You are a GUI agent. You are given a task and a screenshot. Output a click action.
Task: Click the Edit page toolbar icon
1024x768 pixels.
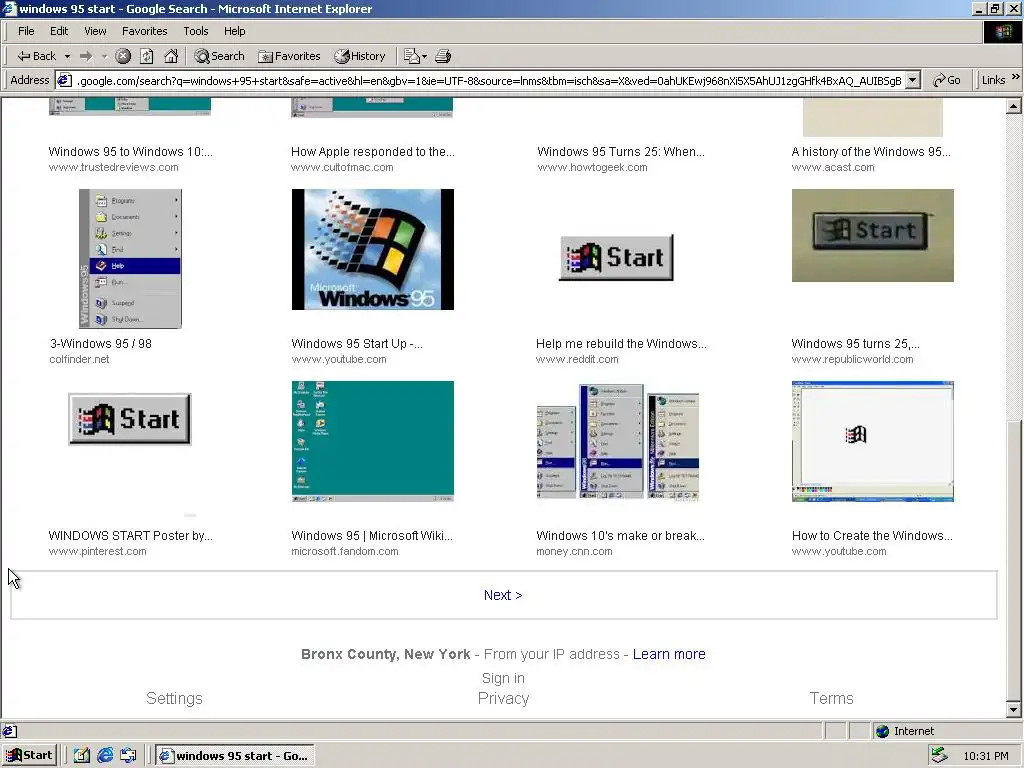tap(411, 56)
